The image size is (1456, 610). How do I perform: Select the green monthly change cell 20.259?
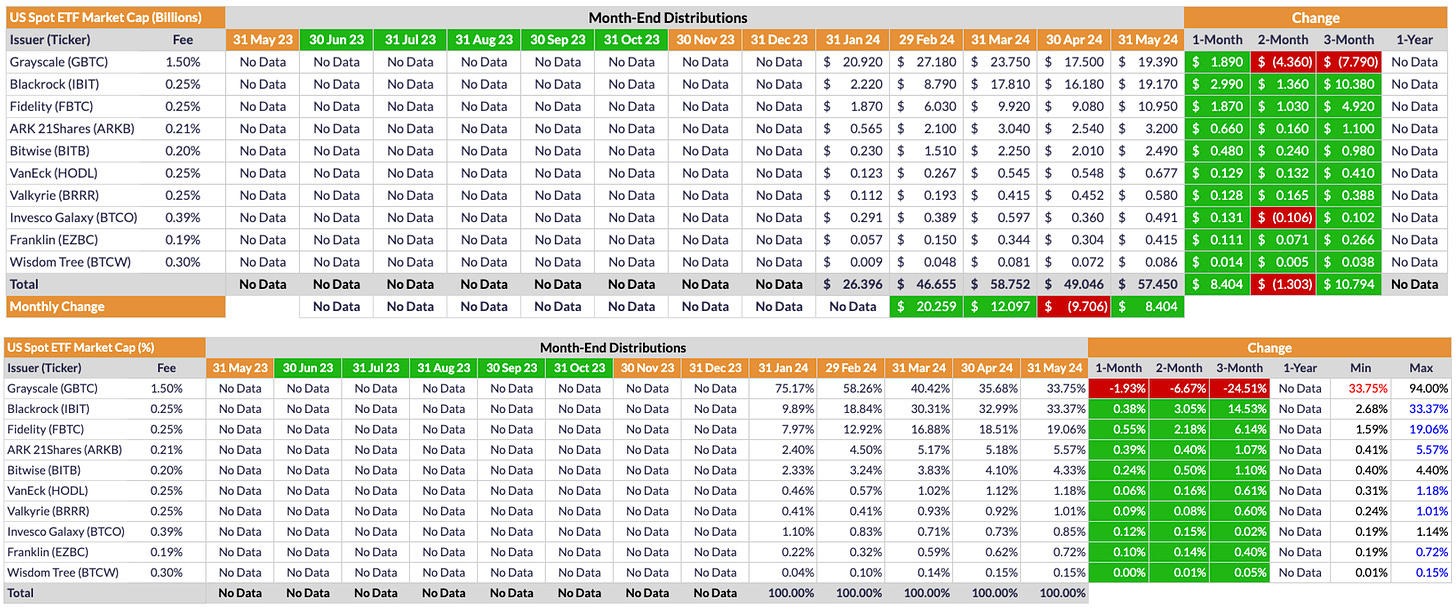pyautogui.click(x=926, y=307)
